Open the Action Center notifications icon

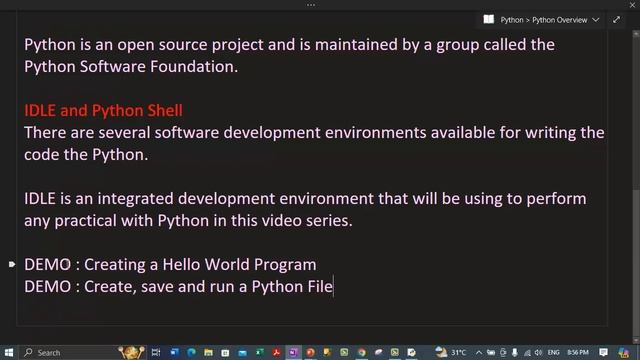pyautogui.click(x=603, y=352)
